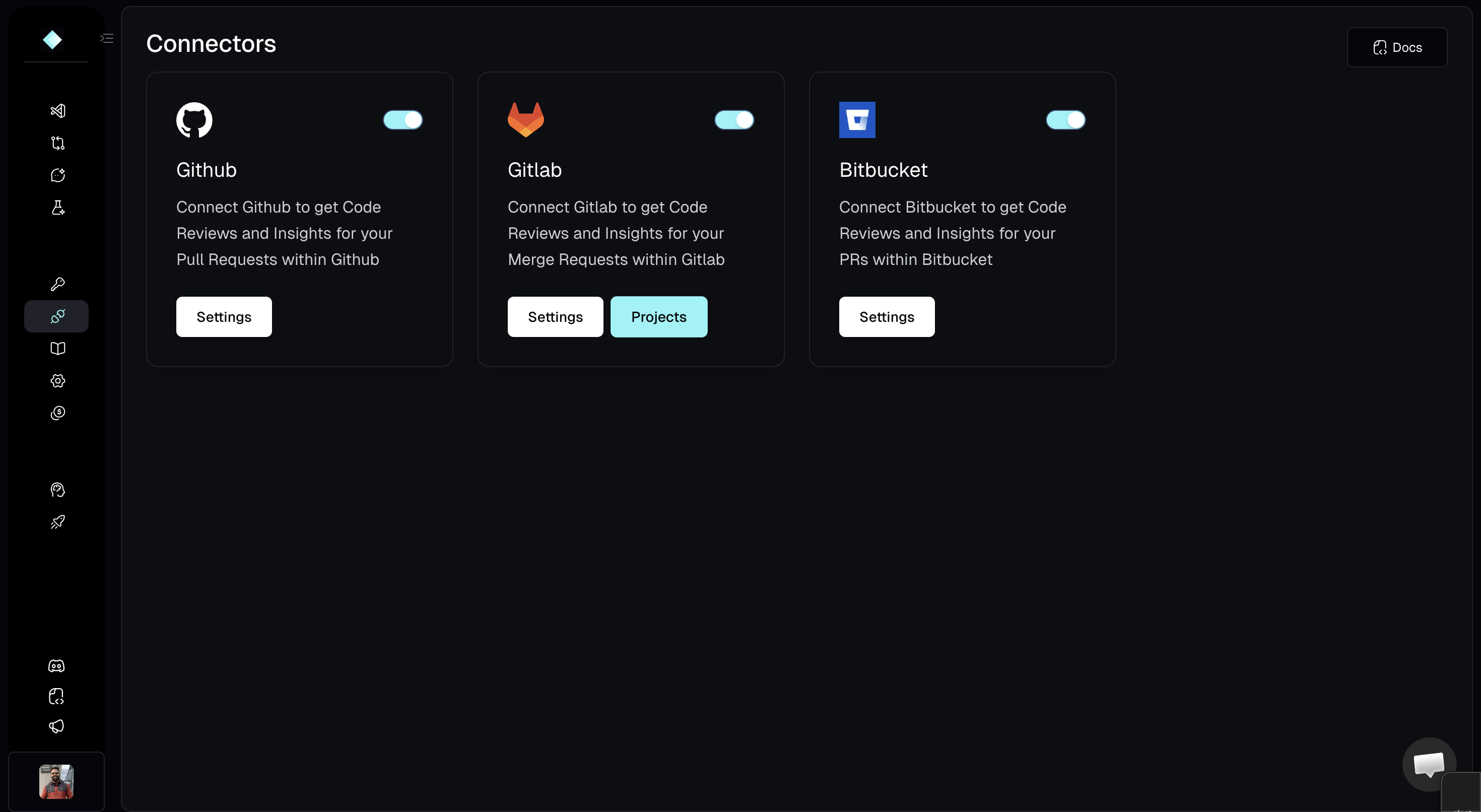
Task: Click the experiments flask icon
Action: [57, 208]
